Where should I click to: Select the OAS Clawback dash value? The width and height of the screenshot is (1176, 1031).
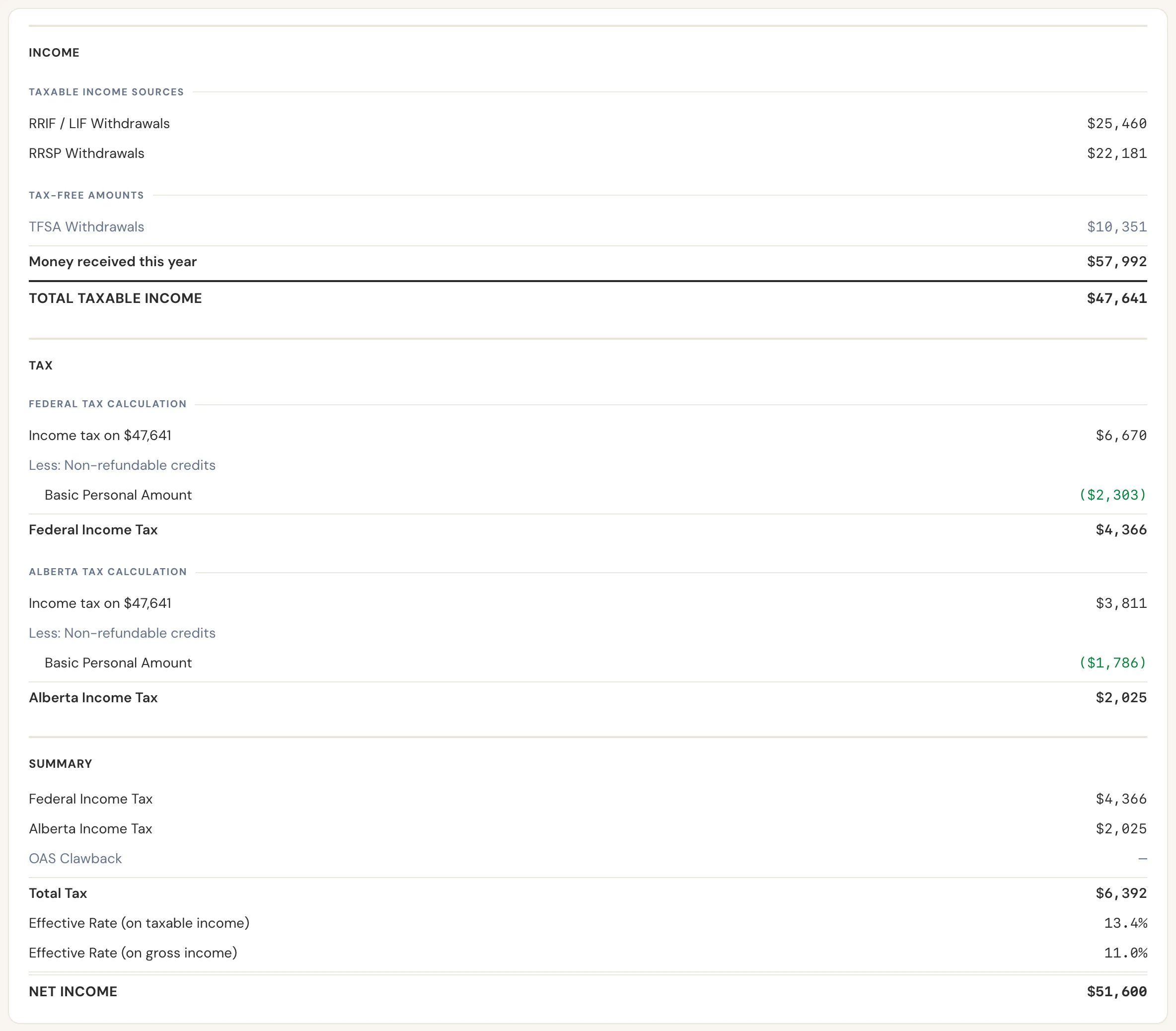click(1143, 859)
